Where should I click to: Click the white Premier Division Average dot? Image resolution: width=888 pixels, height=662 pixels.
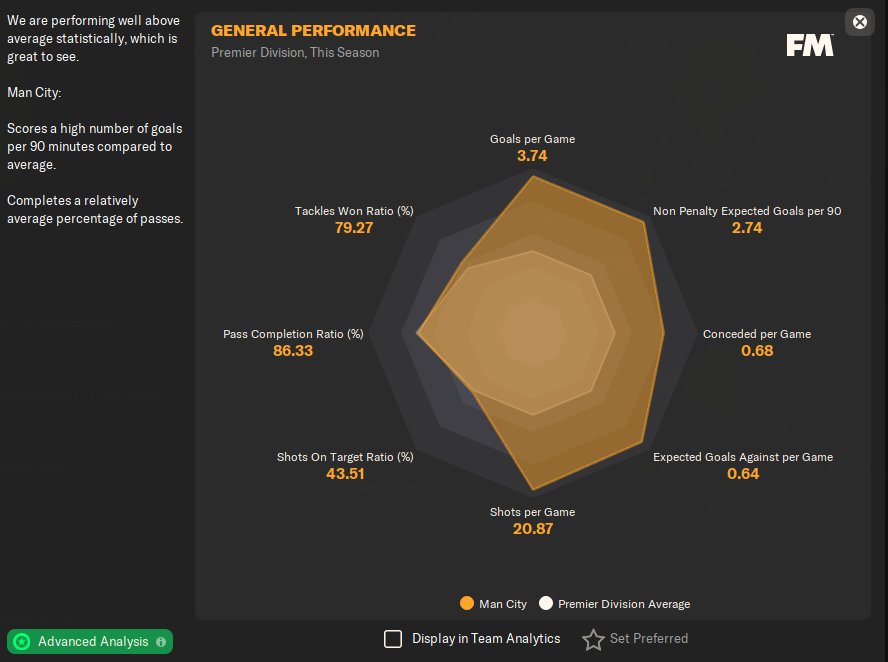(x=545, y=603)
